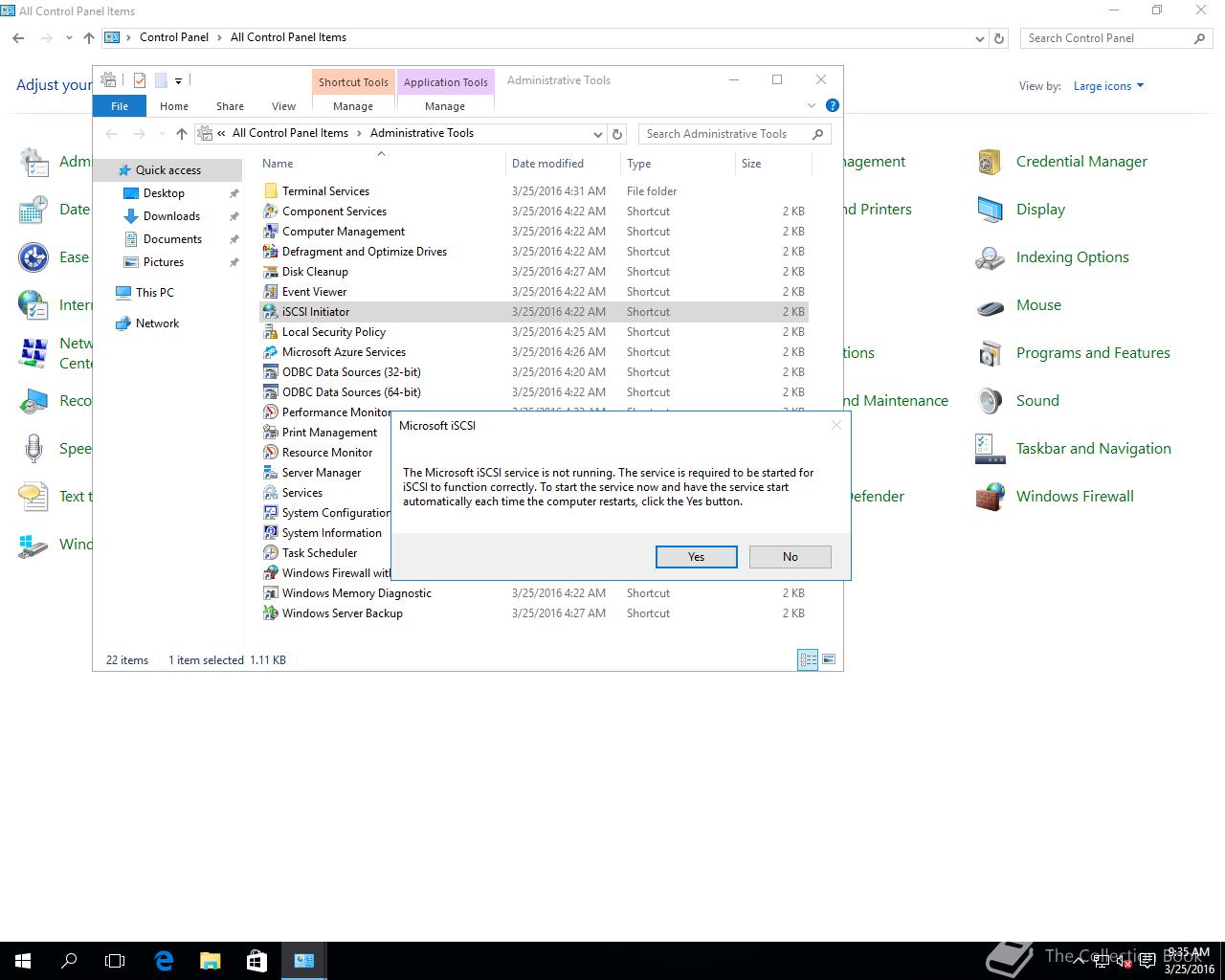Open Taskbar and Navigation settings

[x=1093, y=449]
